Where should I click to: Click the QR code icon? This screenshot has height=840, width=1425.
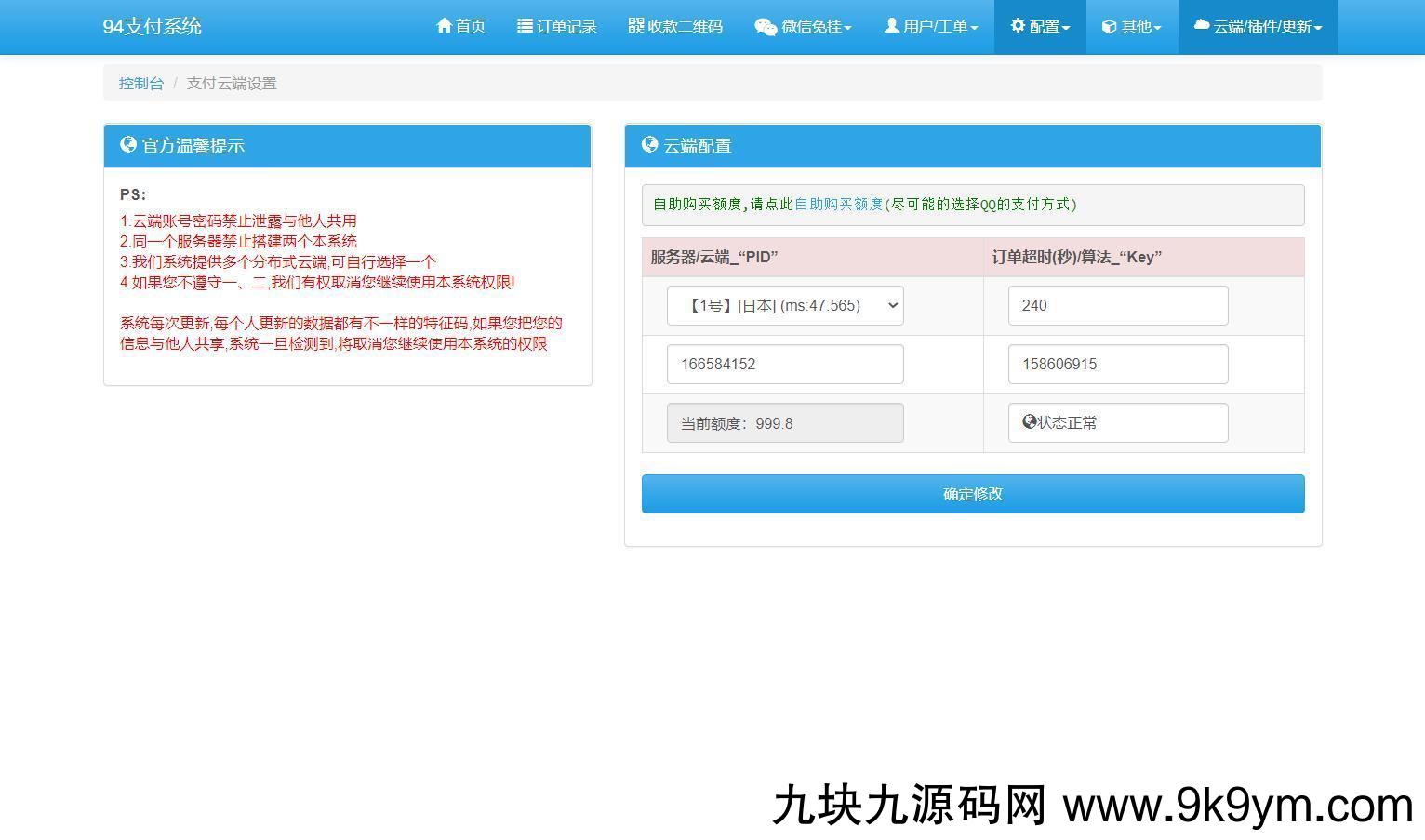click(x=636, y=26)
